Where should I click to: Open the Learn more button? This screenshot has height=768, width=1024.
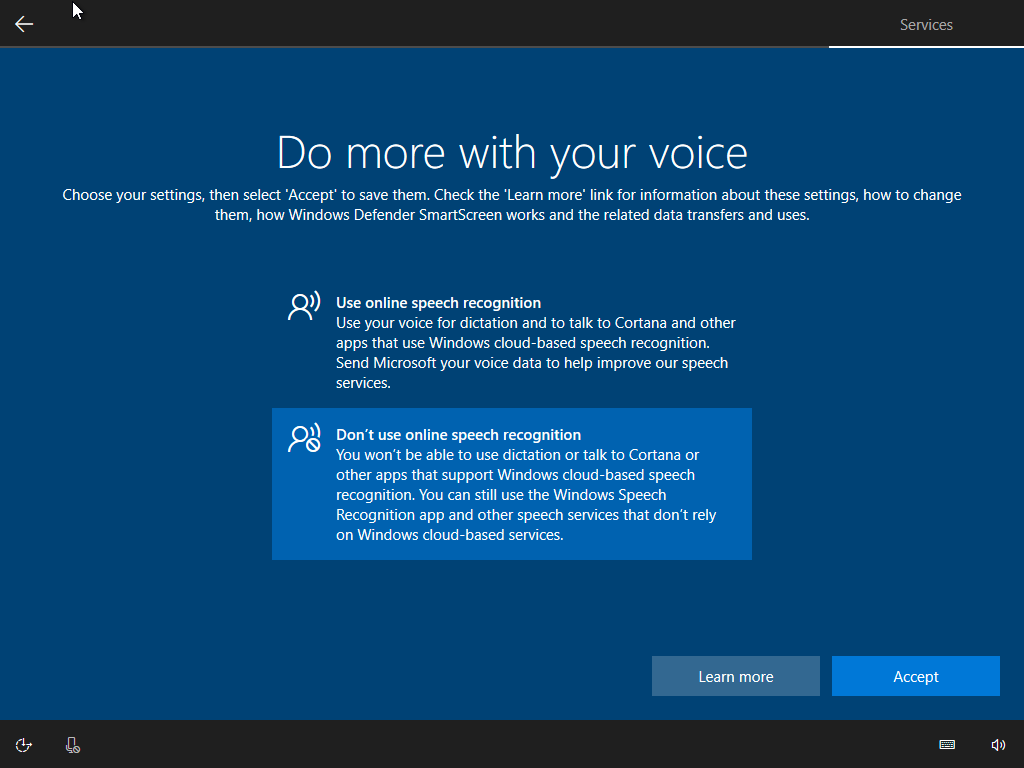coord(736,677)
